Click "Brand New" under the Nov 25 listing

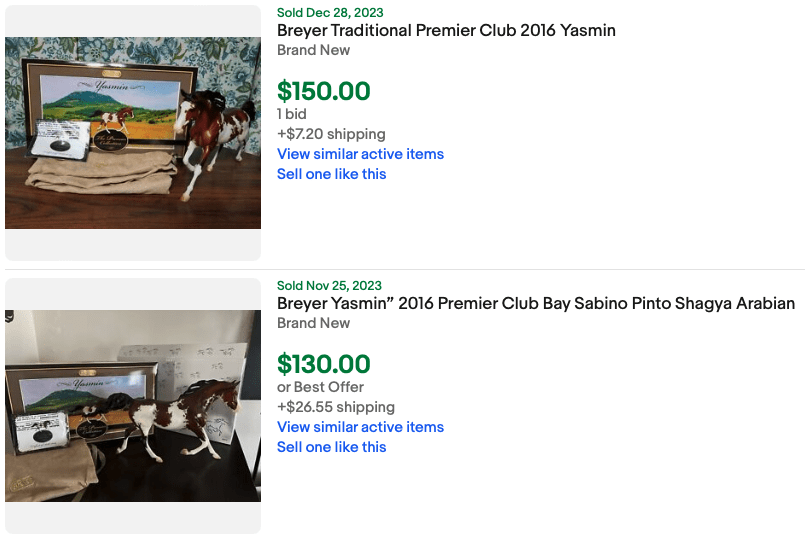(x=313, y=323)
